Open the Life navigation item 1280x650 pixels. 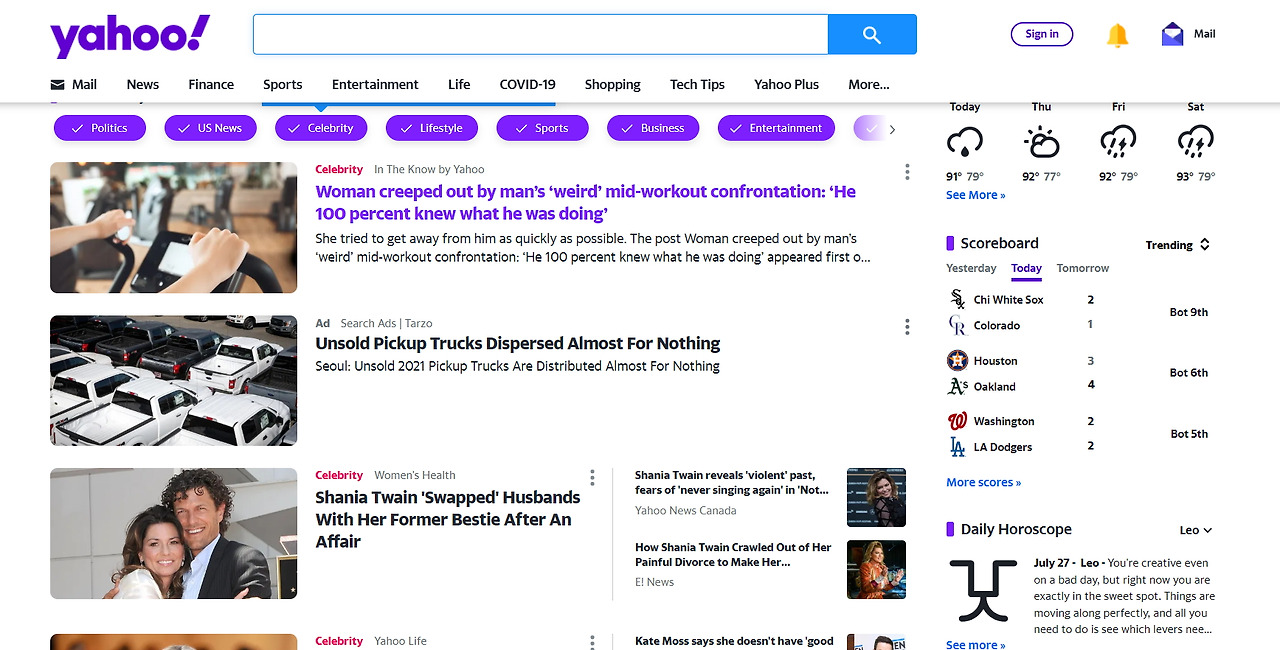(x=459, y=85)
